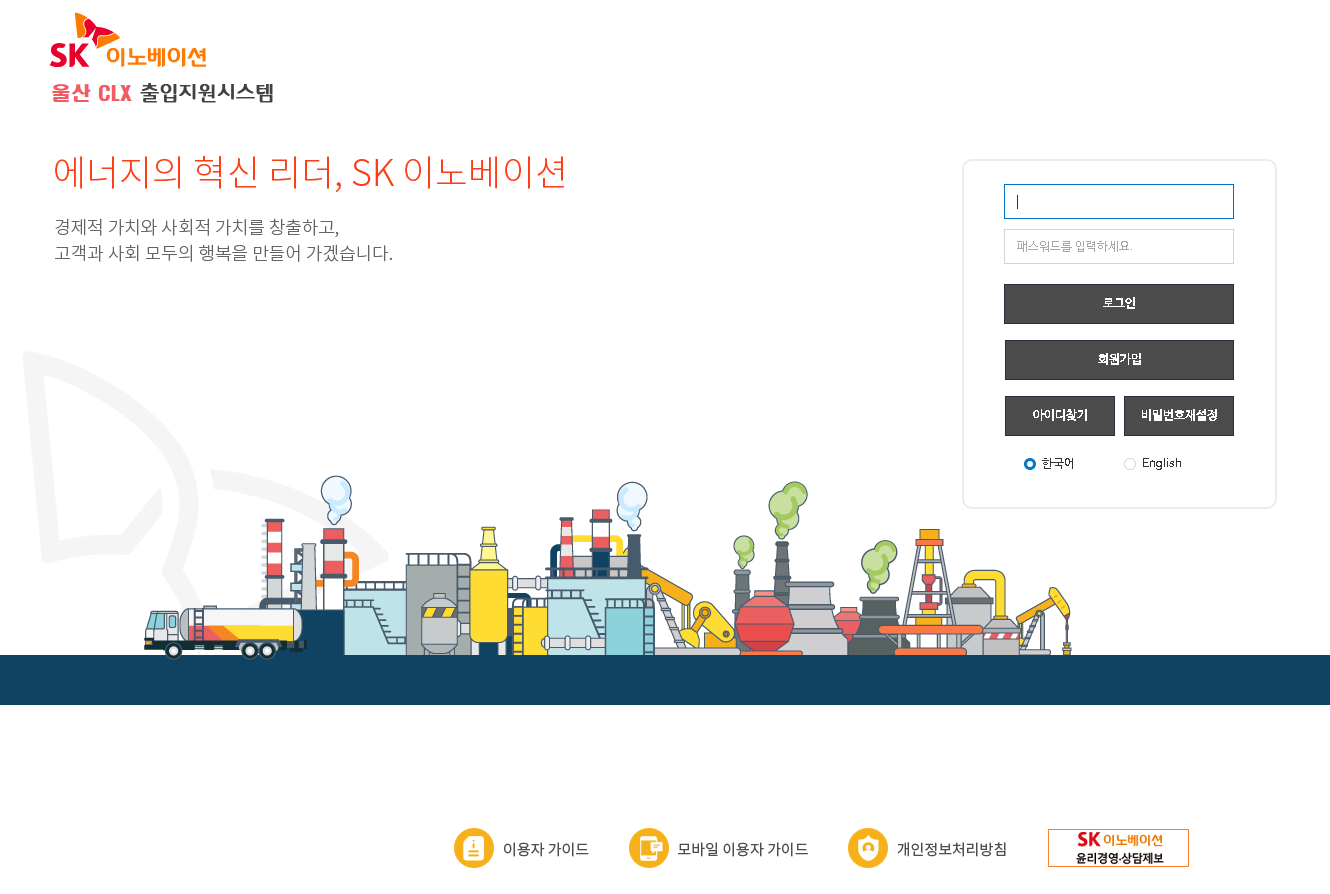Open the 개인정보처리방침 link text
Screen dimensions: 1330x894
[x=952, y=850]
